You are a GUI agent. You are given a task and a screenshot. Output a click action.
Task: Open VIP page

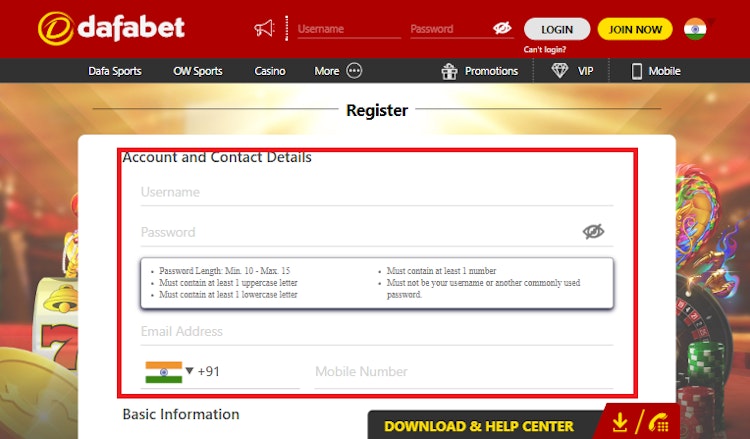click(585, 71)
